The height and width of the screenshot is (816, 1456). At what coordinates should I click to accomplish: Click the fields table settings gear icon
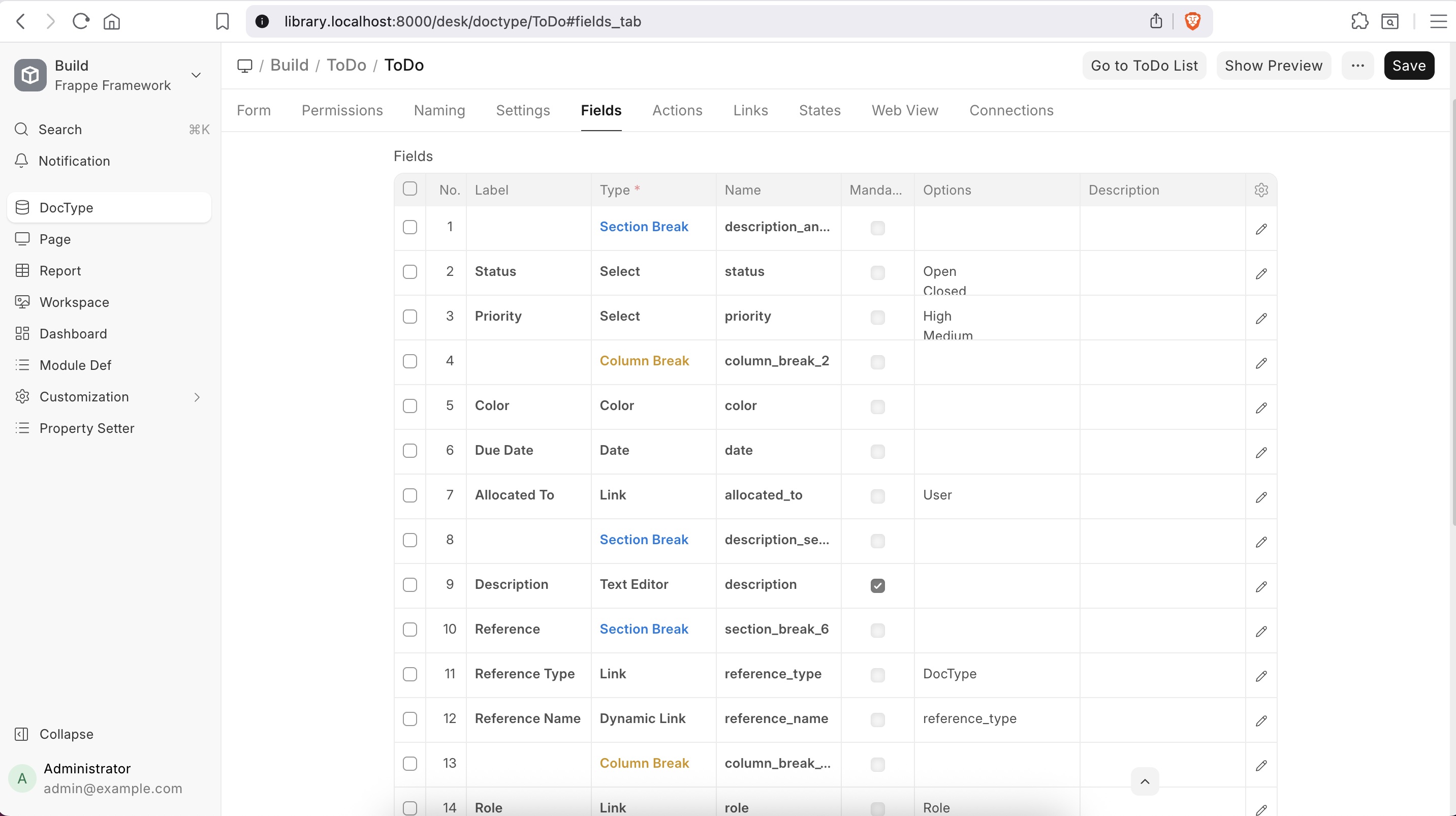(x=1261, y=190)
